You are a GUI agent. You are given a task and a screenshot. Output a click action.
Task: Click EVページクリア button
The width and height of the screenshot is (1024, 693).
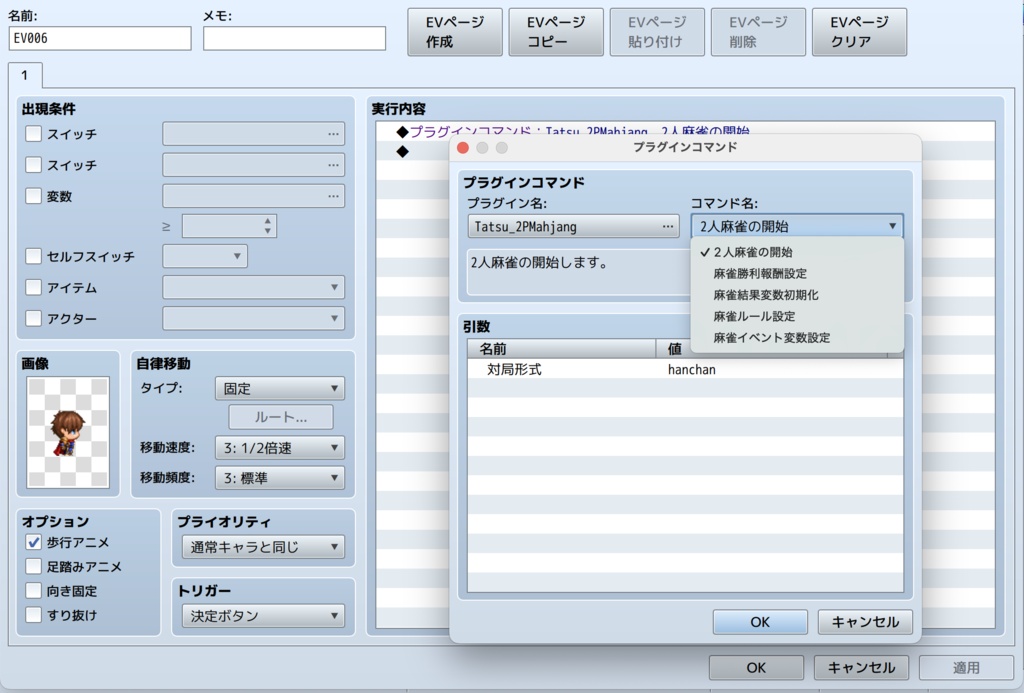pyautogui.click(x=859, y=32)
